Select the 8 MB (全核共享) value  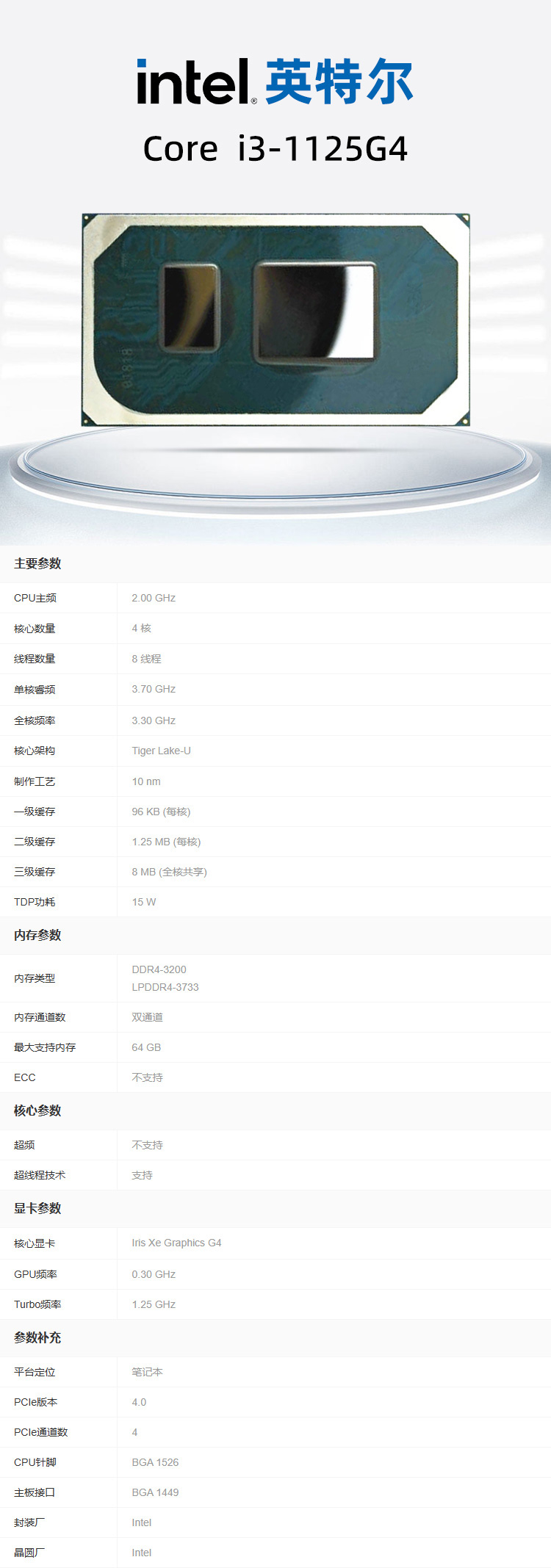coord(169,872)
